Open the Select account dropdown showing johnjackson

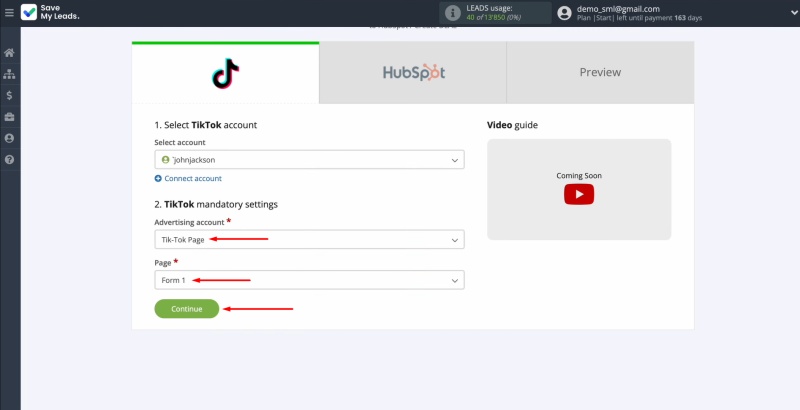point(309,160)
